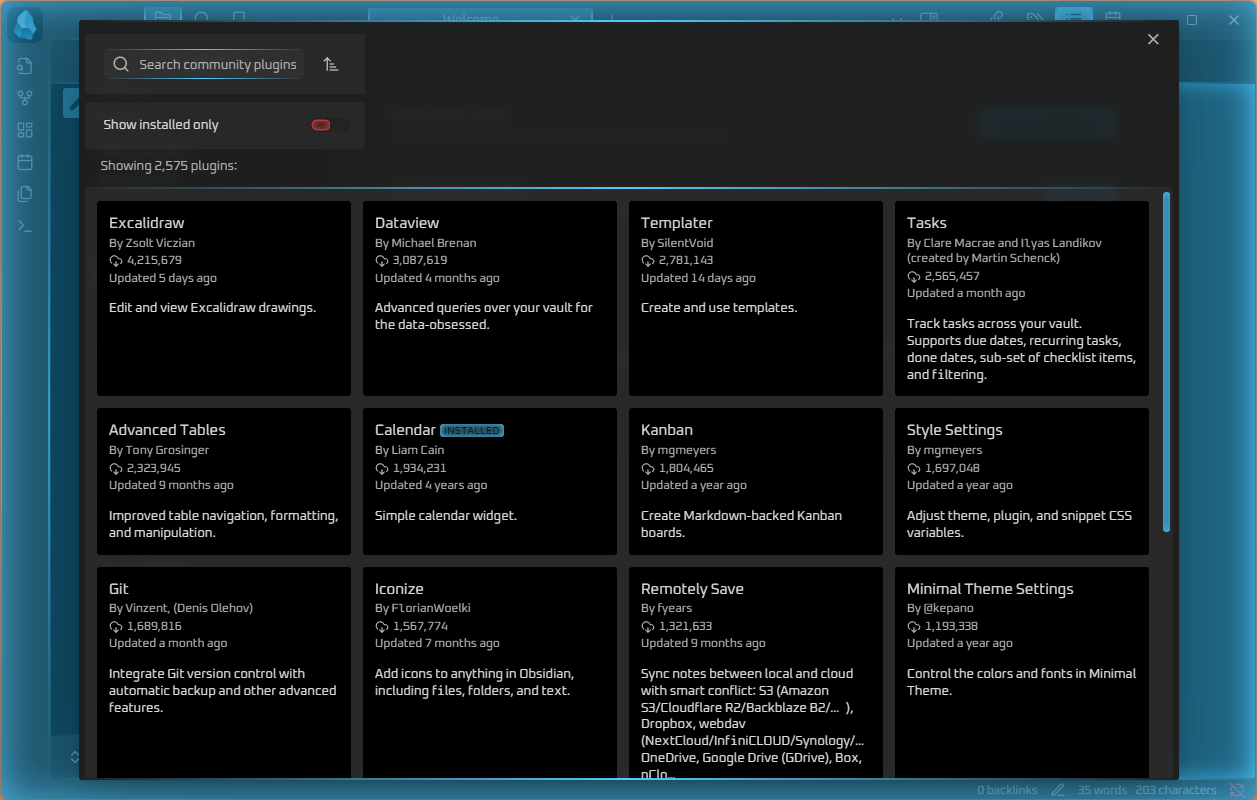Click download icon on Iconize card
This screenshot has height=800, width=1257.
pos(382,626)
